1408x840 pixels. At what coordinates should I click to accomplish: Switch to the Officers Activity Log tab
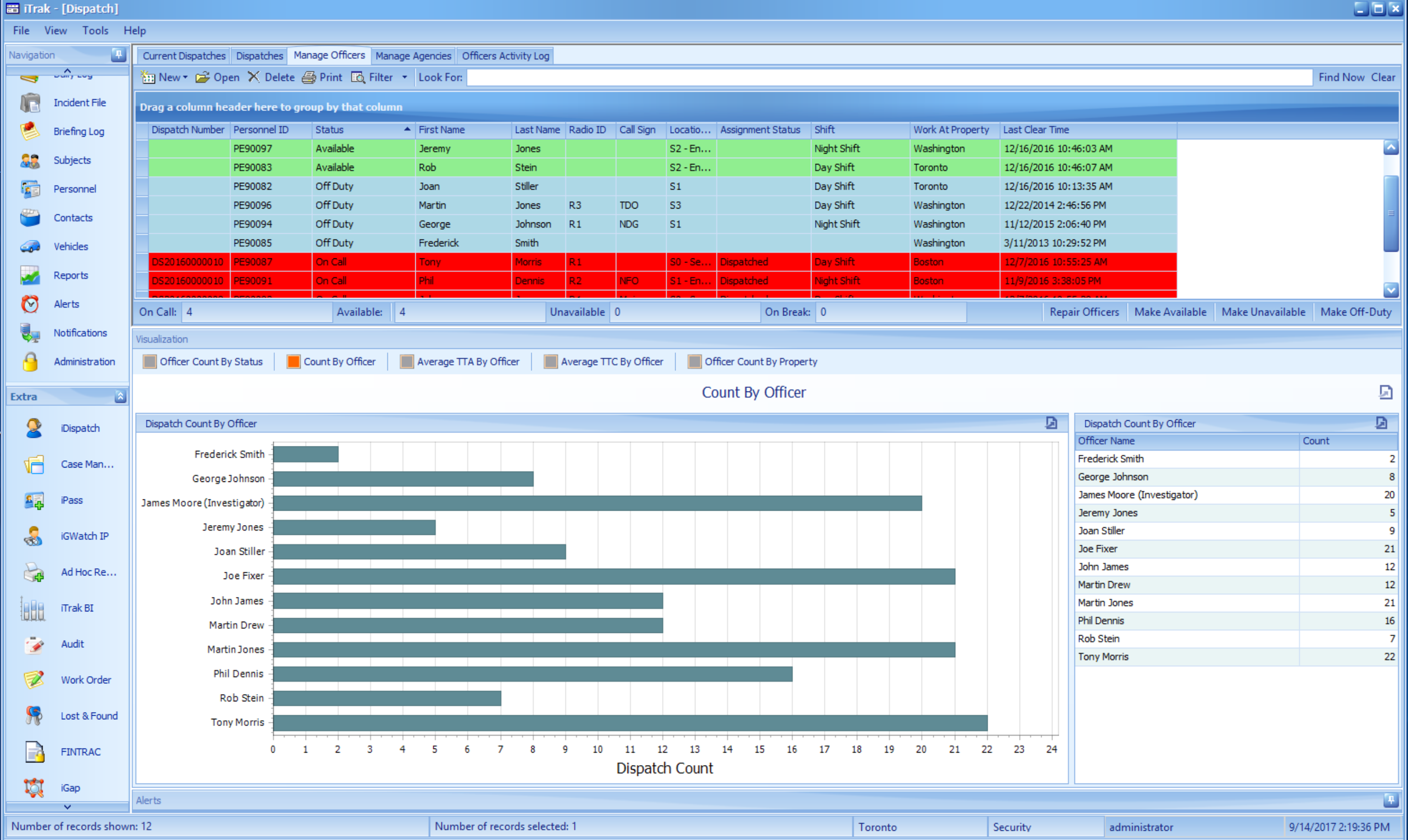[x=505, y=56]
